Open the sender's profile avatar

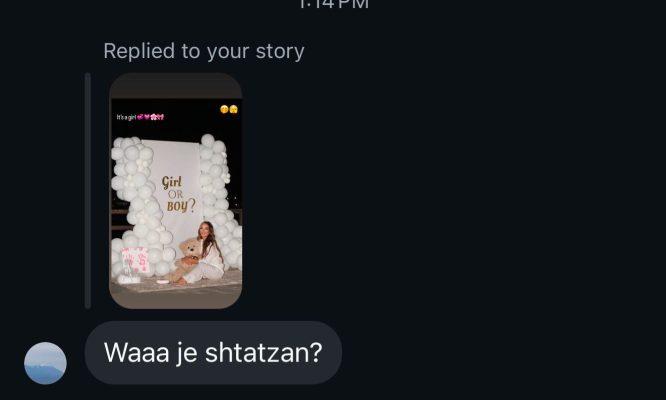(45, 363)
